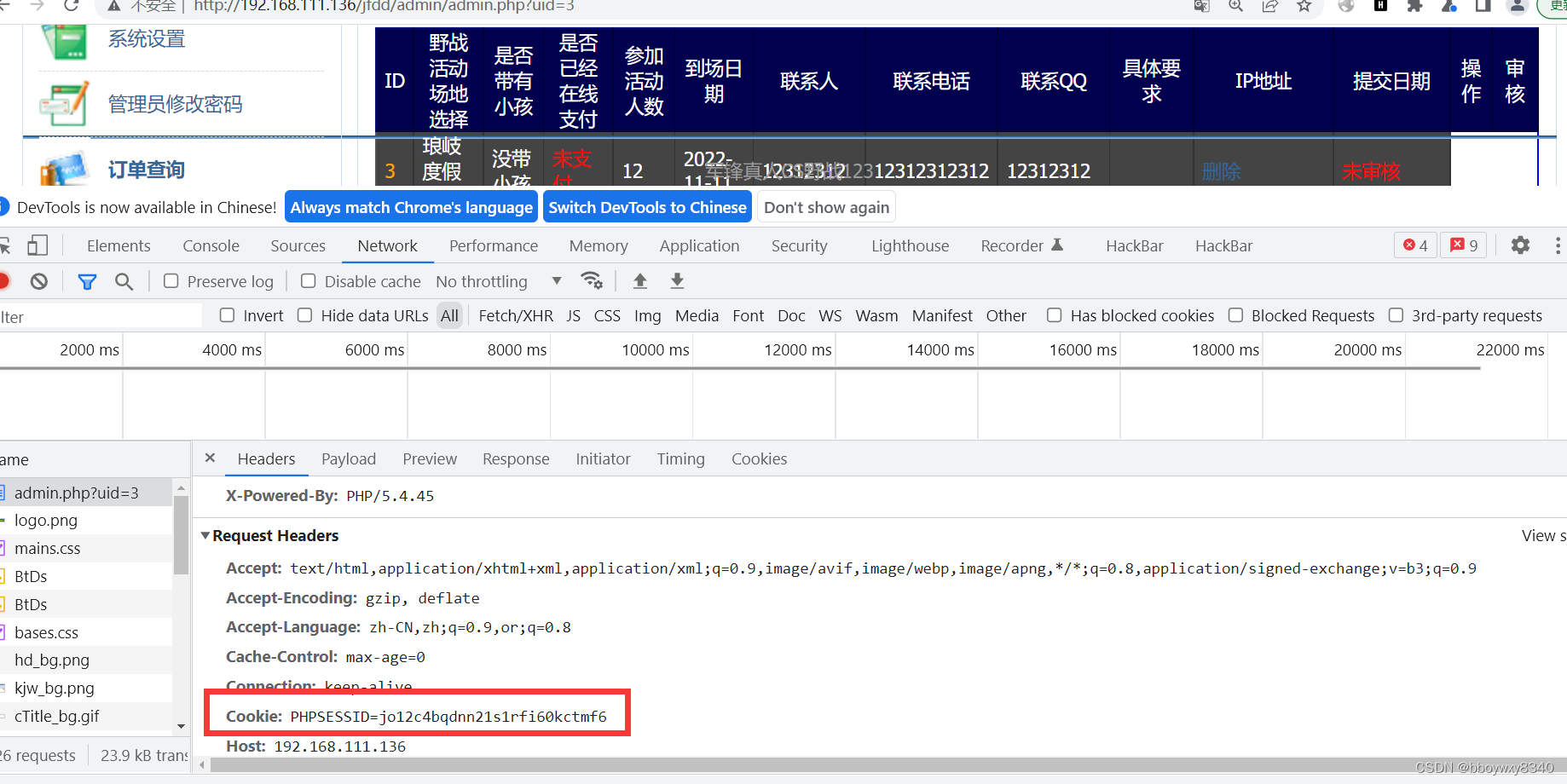The image size is (1567, 784).
Task: Open DevTools settings gear
Action: (1520, 245)
